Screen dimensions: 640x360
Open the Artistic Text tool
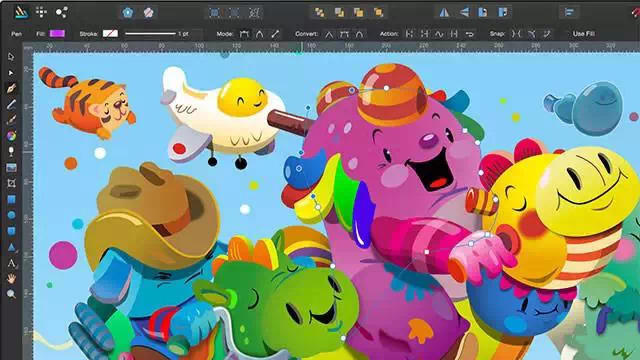(x=11, y=263)
